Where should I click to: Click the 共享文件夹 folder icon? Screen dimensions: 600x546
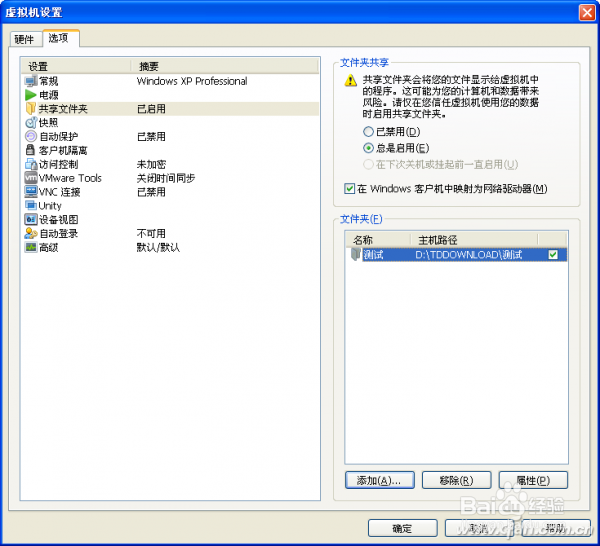point(31,109)
